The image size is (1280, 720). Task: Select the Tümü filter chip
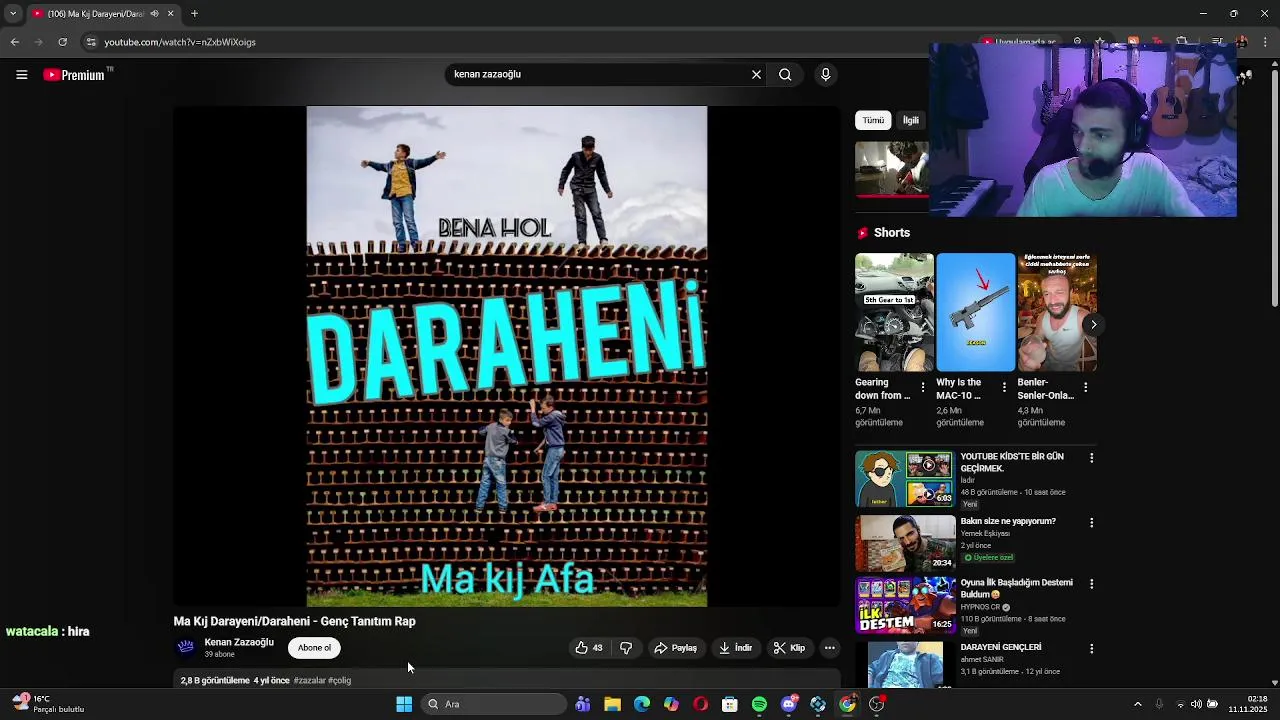click(x=873, y=120)
